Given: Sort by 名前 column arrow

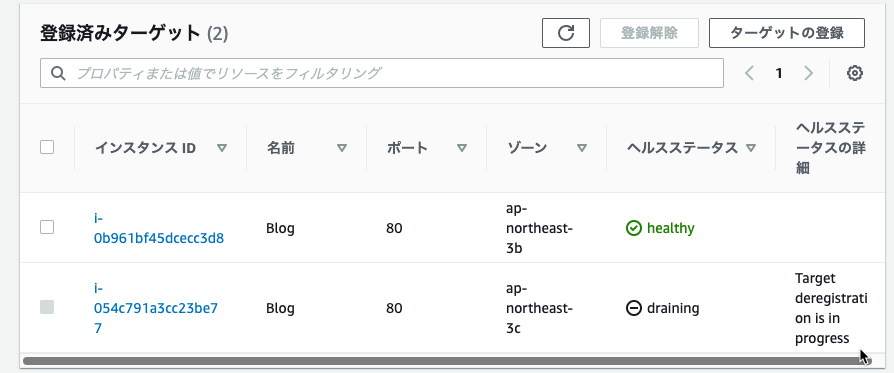Looking at the screenshot, I should 342,148.
